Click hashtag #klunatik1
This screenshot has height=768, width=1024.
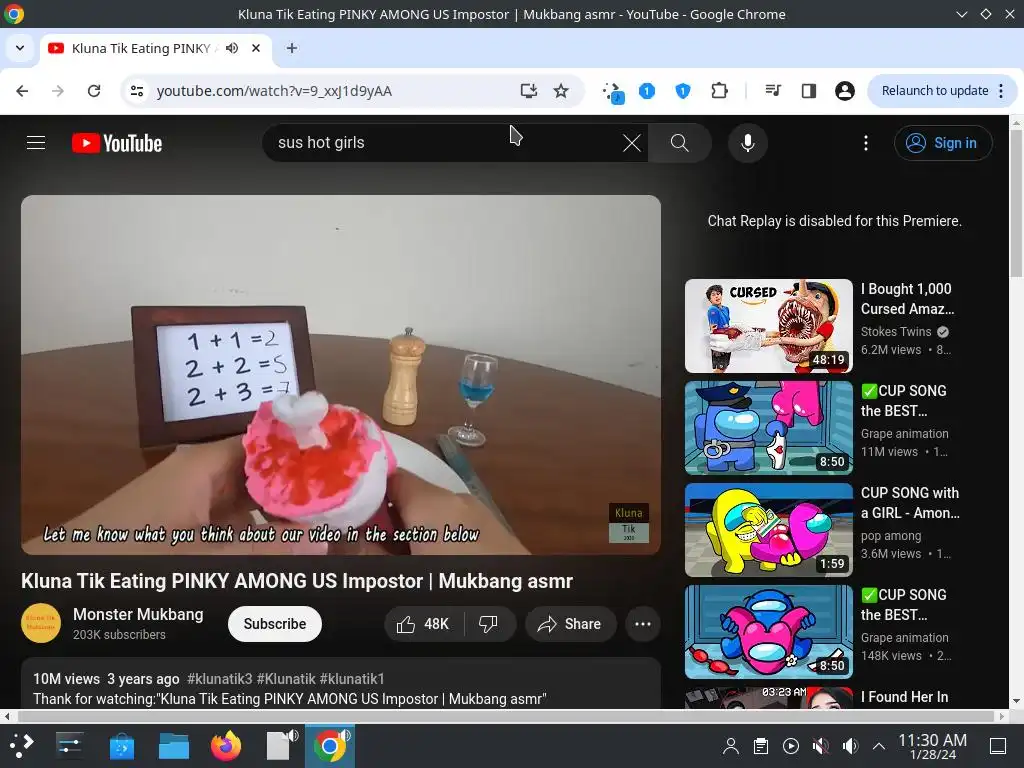[352, 679]
